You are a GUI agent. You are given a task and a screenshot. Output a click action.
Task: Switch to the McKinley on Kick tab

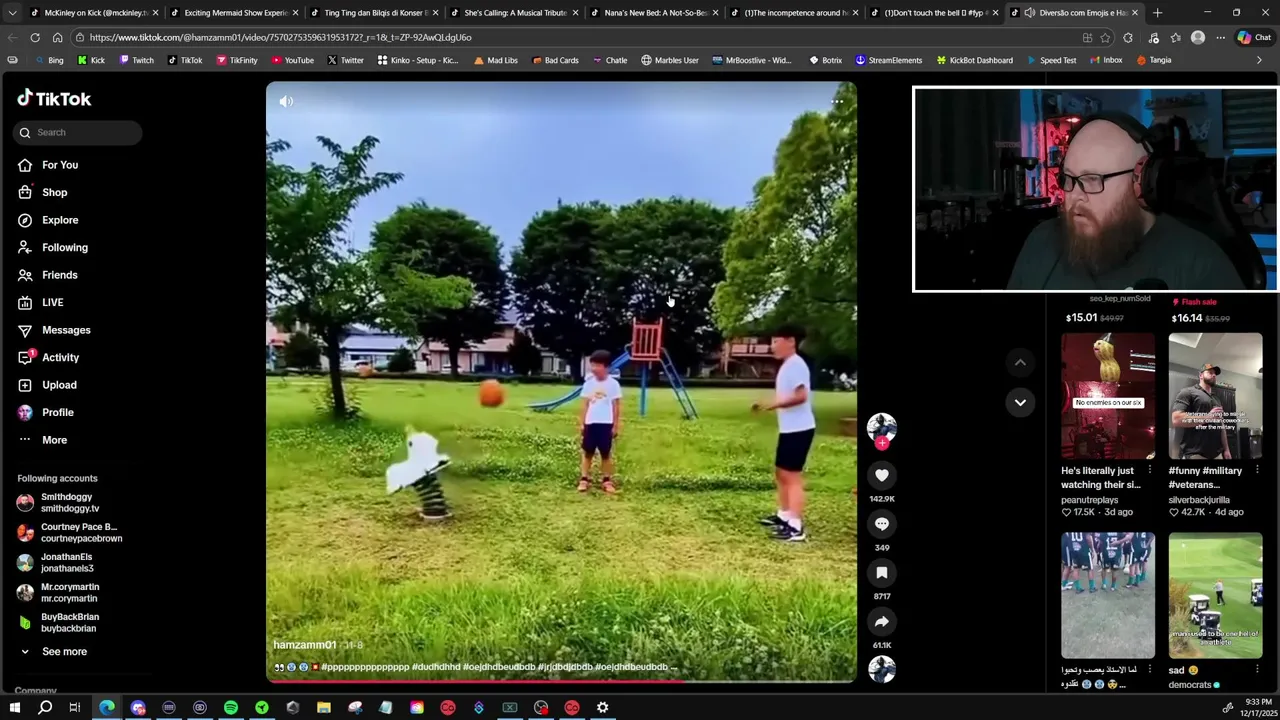[94, 13]
